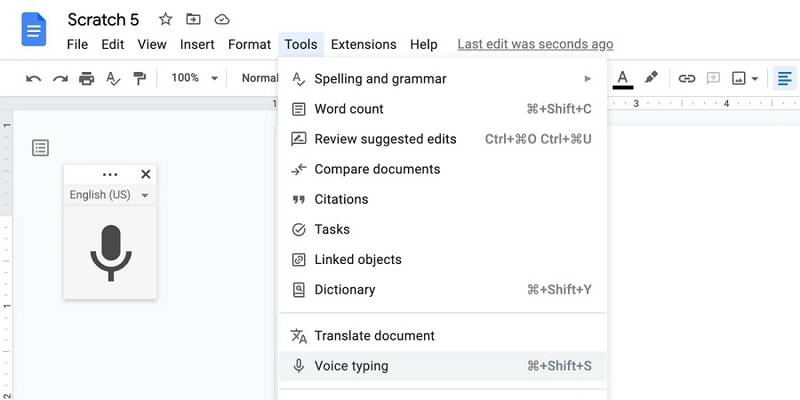800x400 pixels.
Task: Click the insert image icon
Action: point(738,78)
